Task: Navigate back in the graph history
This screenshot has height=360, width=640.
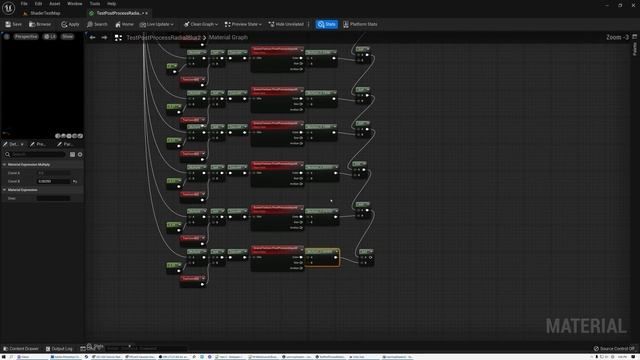Action: tap(93, 38)
